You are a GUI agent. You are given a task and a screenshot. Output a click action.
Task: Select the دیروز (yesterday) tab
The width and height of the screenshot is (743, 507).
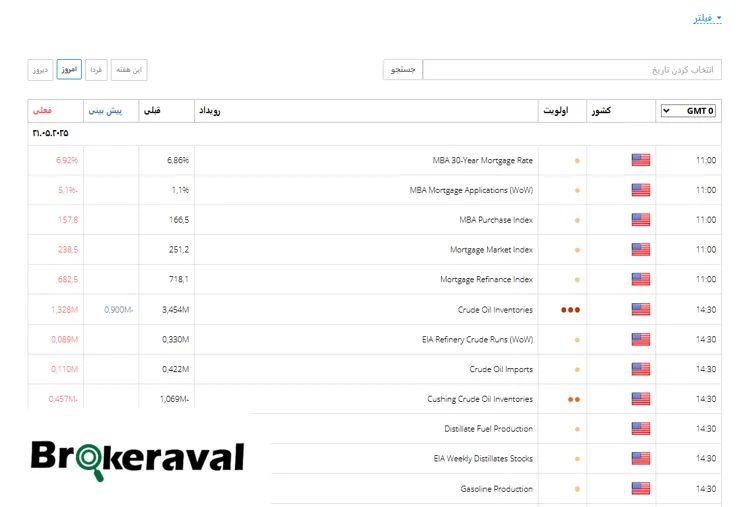tap(40, 70)
